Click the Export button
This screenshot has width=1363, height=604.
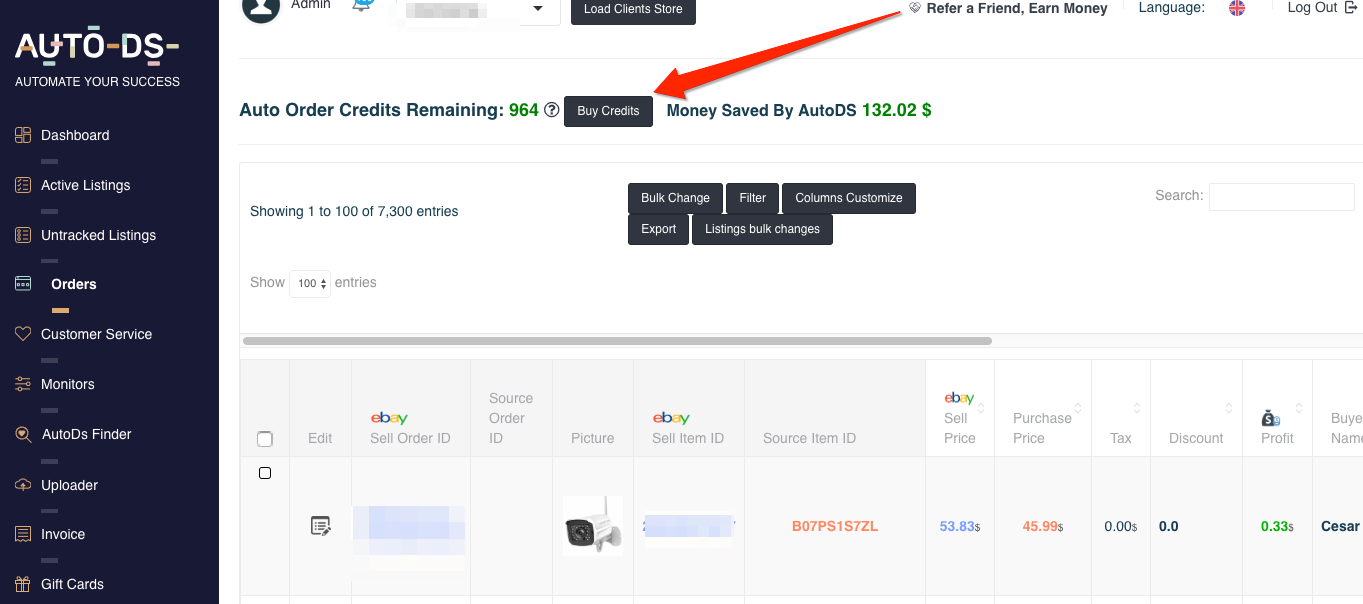click(x=658, y=229)
